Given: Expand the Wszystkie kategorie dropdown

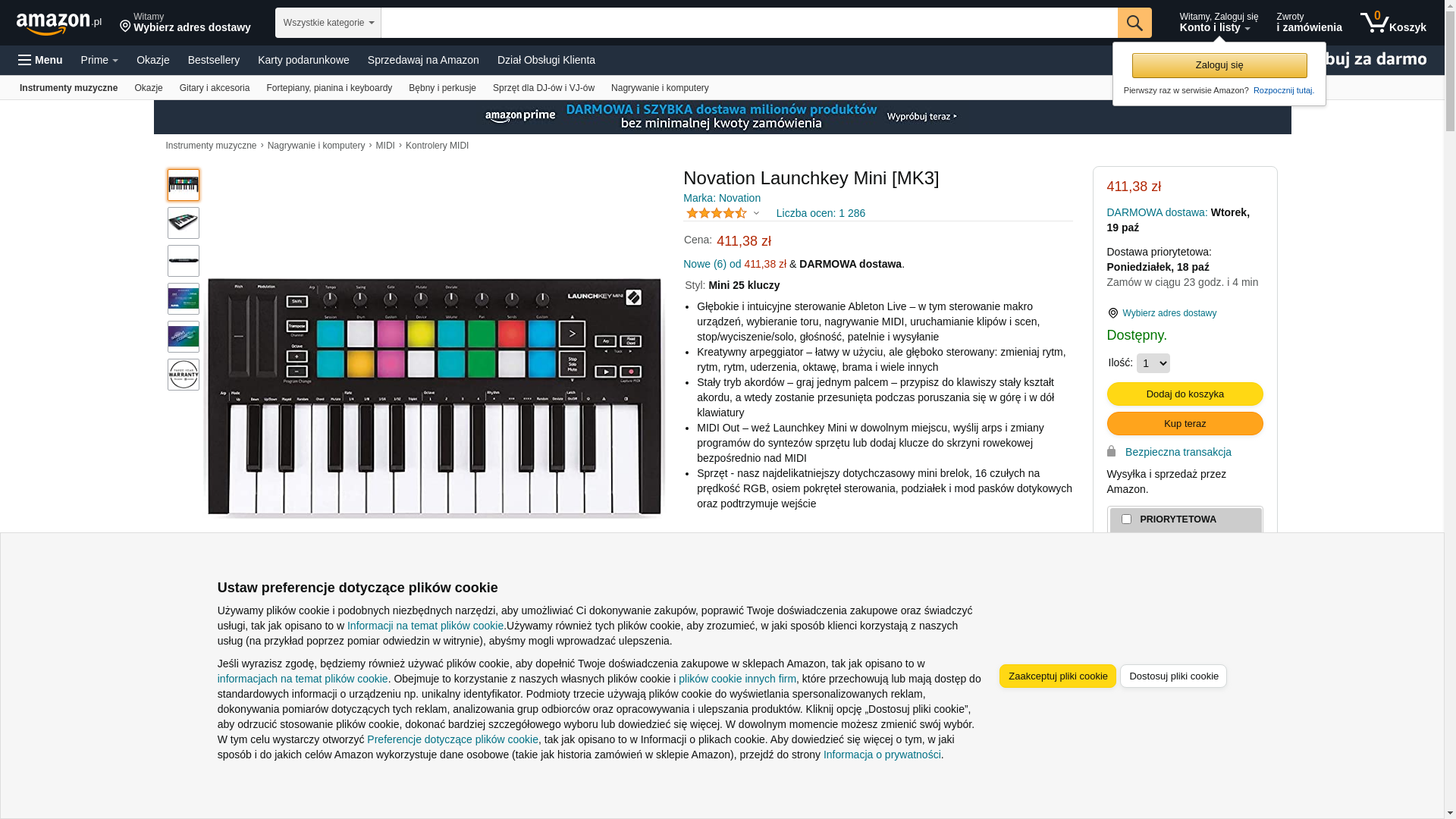Looking at the screenshot, I should (x=328, y=23).
